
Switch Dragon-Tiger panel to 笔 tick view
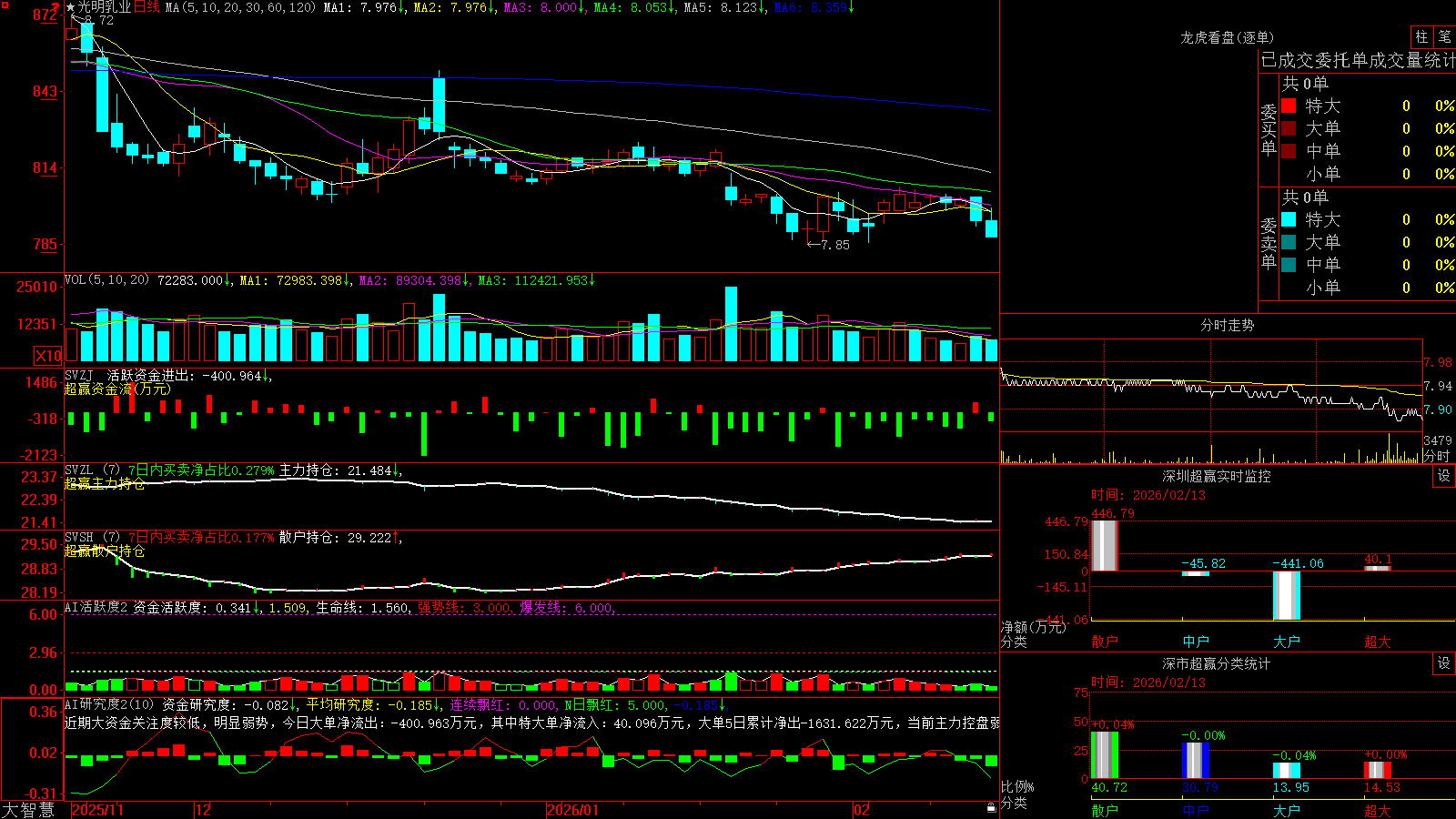(x=1445, y=36)
